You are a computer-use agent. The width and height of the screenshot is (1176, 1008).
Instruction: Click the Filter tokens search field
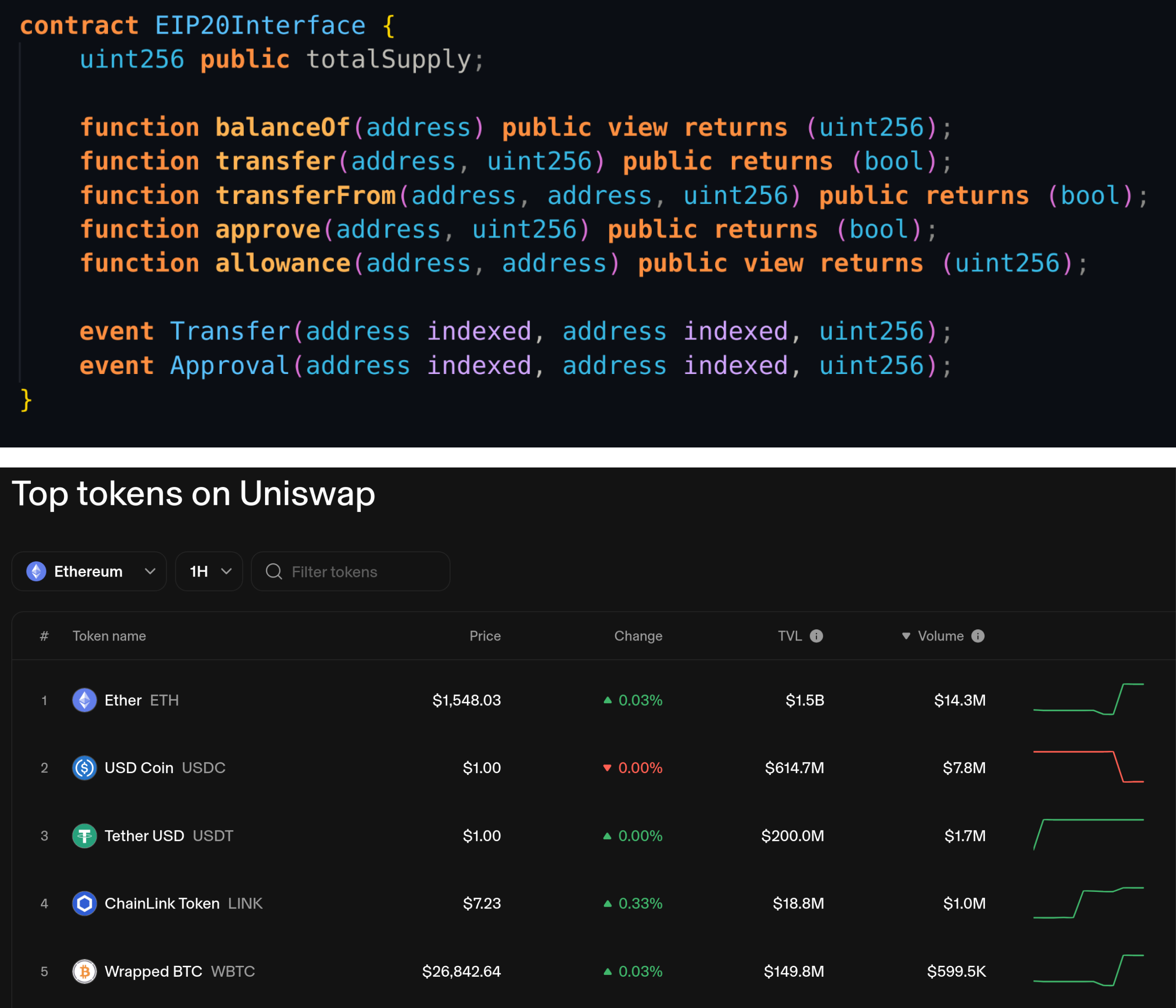350,571
